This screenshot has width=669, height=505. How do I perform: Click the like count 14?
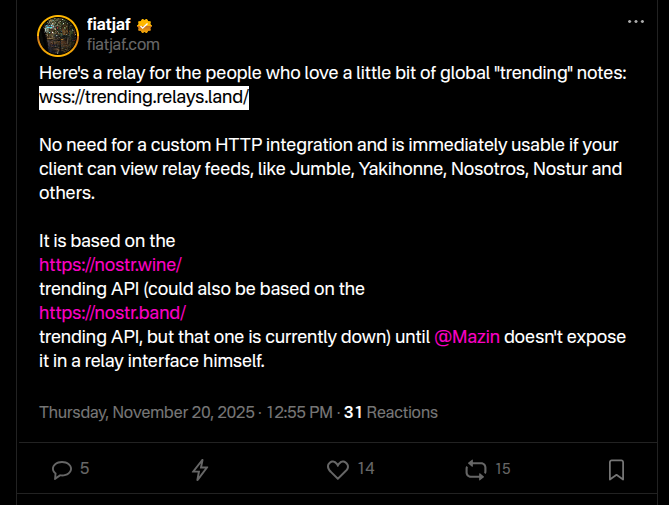365,468
